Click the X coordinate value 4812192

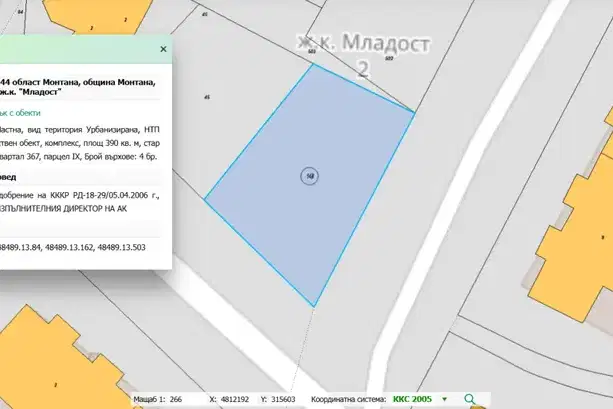click(x=235, y=399)
